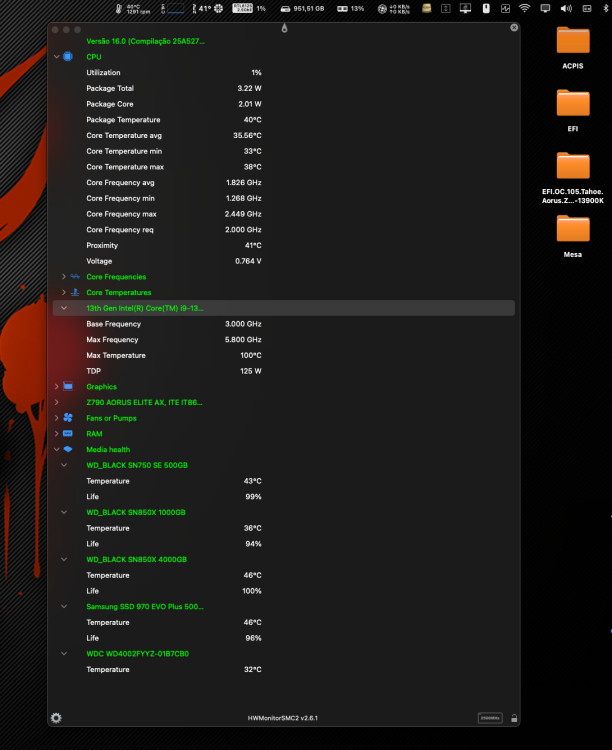Click the CPU chip icon
612x750 pixels.
click(x=68, y=56)
